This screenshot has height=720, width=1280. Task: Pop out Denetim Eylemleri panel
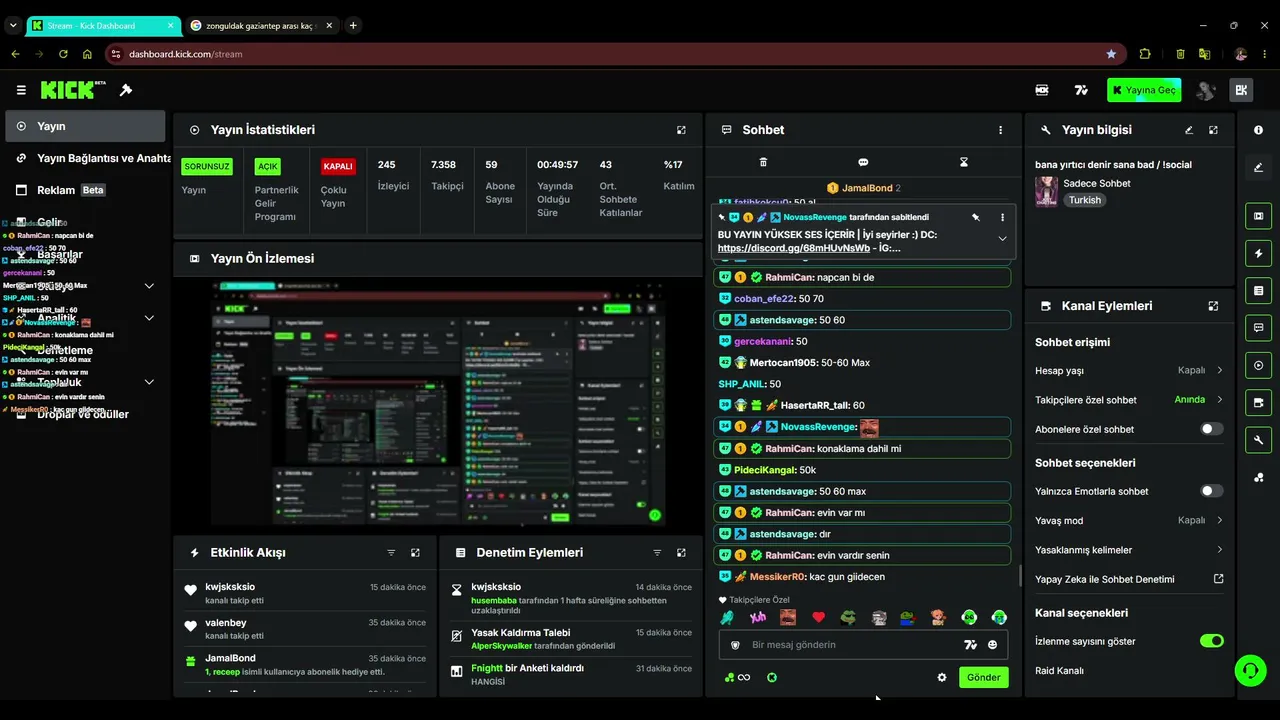click(681, 553)
